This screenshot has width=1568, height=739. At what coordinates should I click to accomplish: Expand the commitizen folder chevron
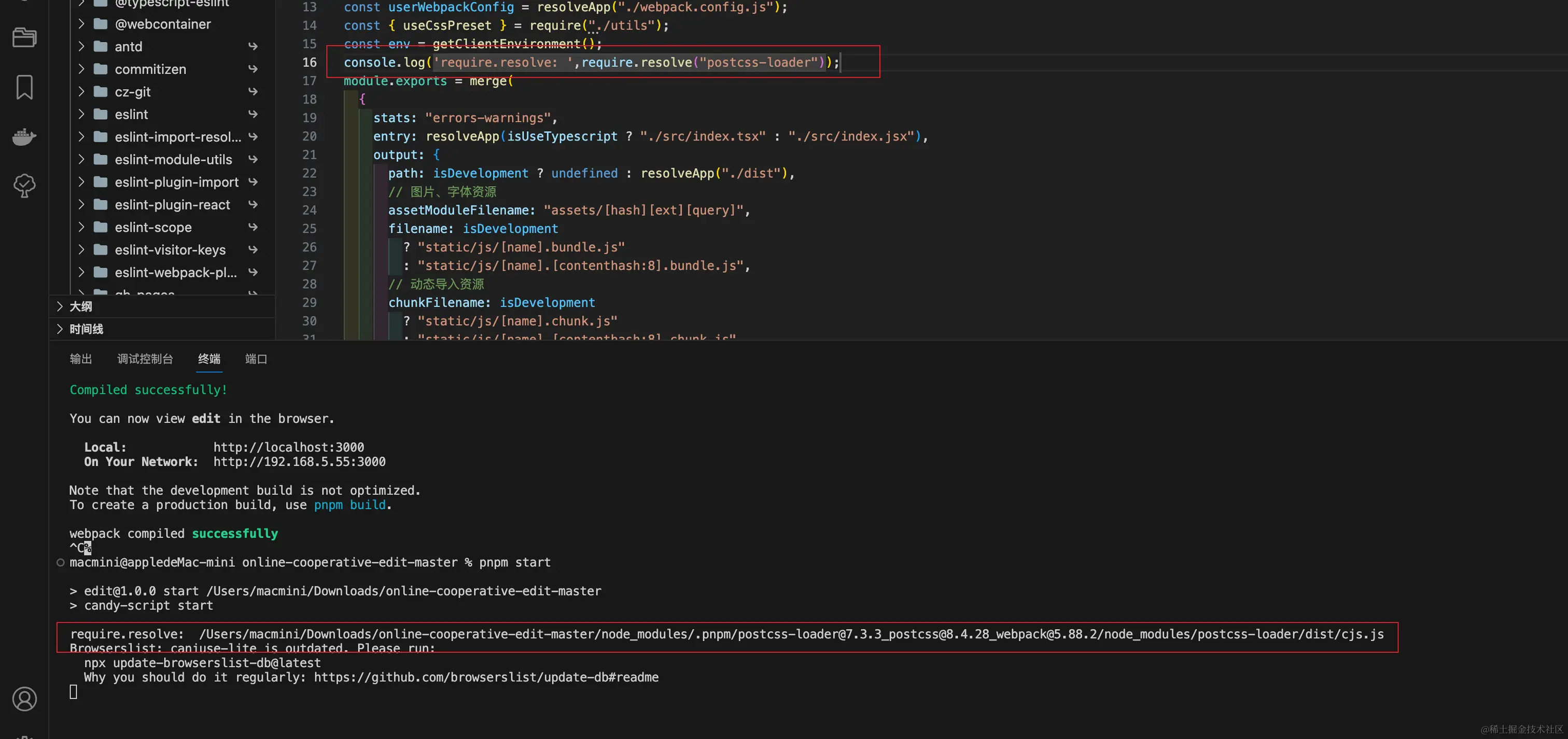coord(81,69)
